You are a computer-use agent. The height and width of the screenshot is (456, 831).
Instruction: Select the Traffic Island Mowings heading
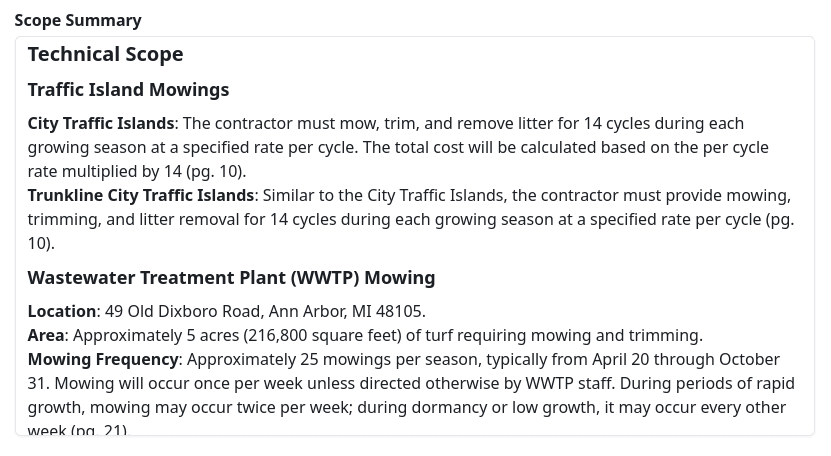click(128, 90)
